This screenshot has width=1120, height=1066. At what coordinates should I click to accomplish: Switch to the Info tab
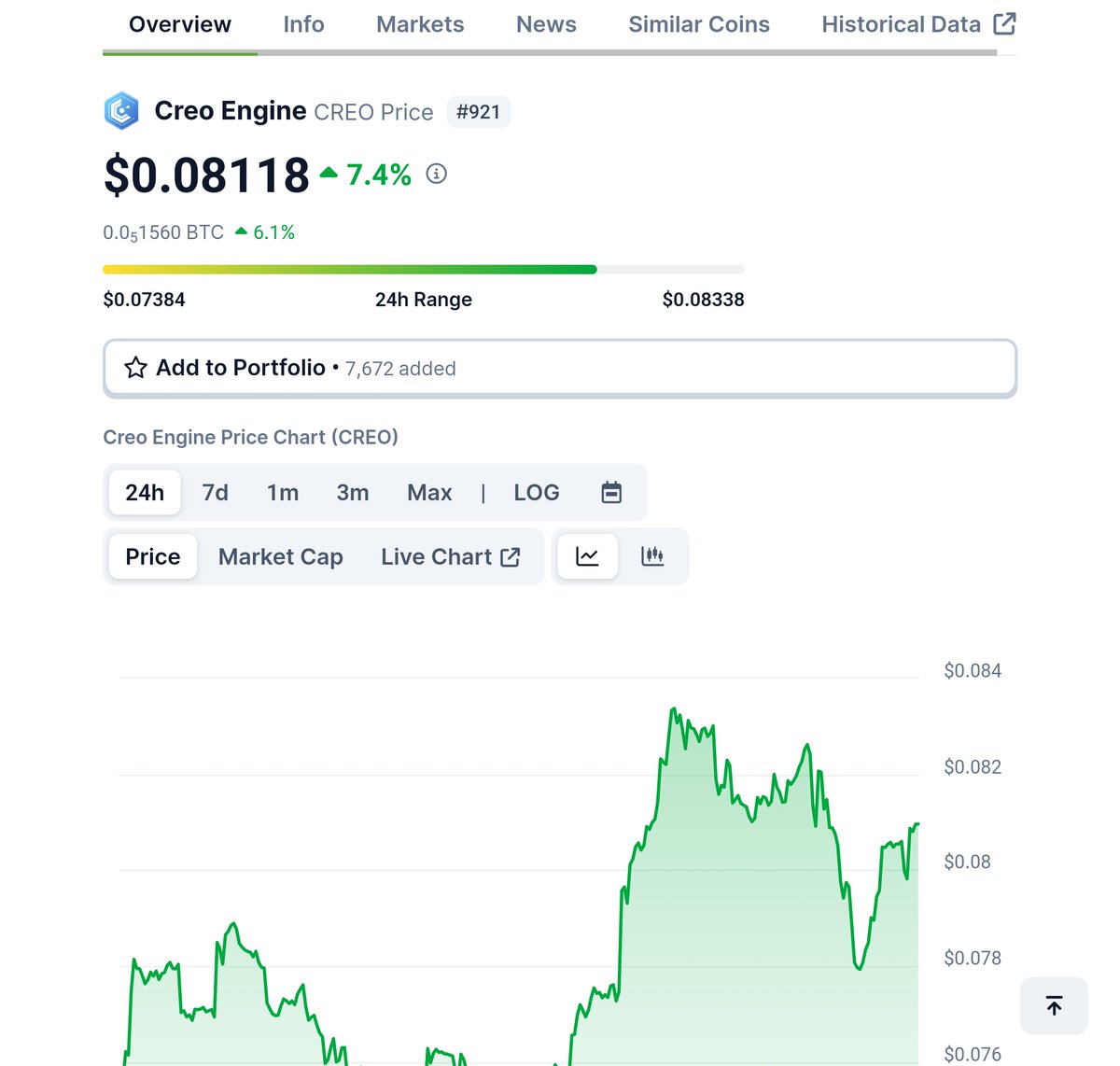pos(304,25)
